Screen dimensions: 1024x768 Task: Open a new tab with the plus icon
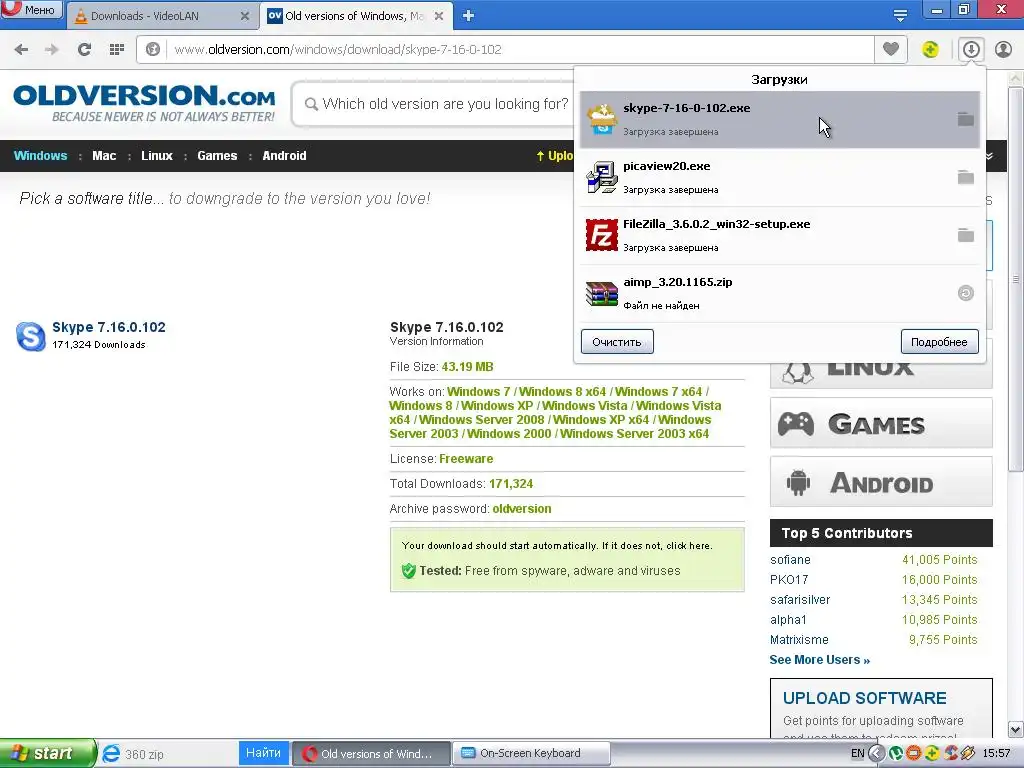468,16
